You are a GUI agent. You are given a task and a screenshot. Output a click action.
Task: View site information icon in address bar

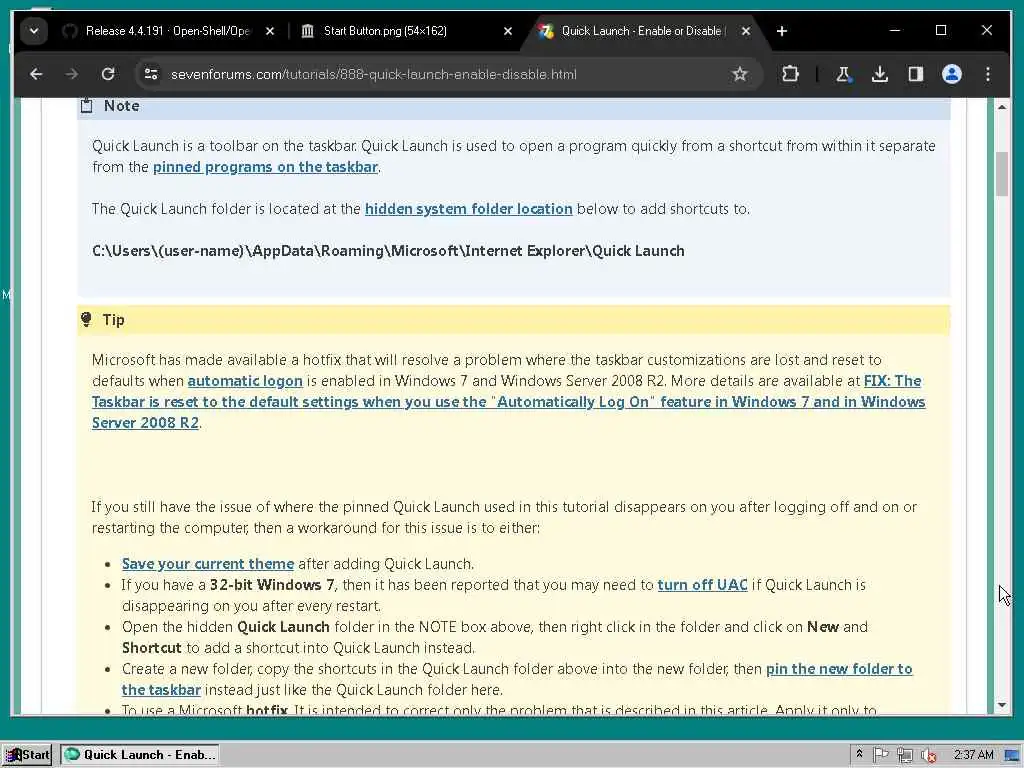pos(152,74)
